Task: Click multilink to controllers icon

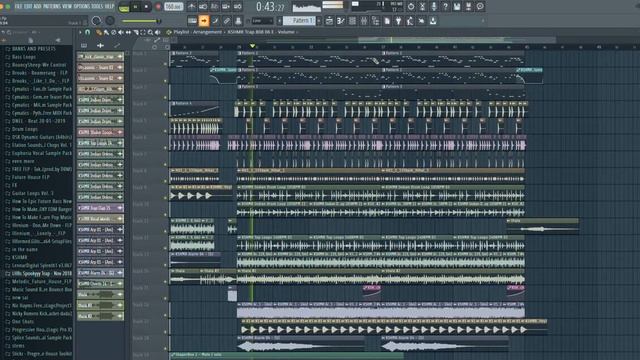Action: pos(238,21)
